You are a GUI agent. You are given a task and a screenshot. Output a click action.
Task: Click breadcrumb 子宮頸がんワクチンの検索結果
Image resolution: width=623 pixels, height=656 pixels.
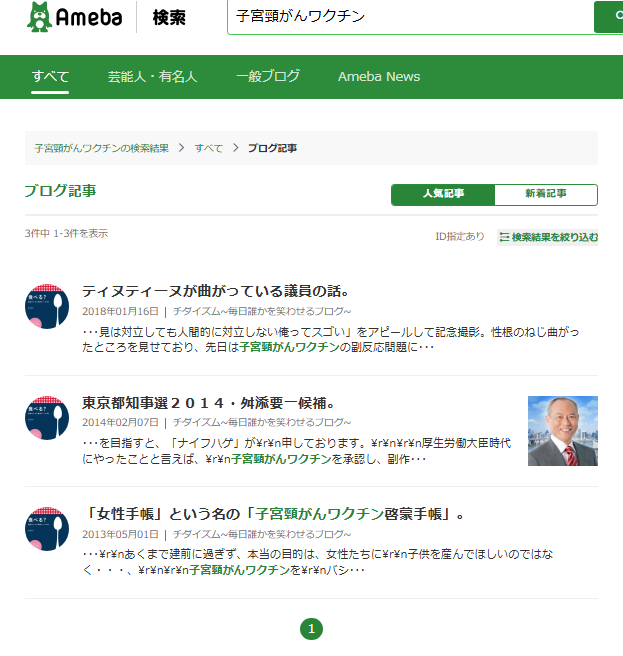point(102,148)
